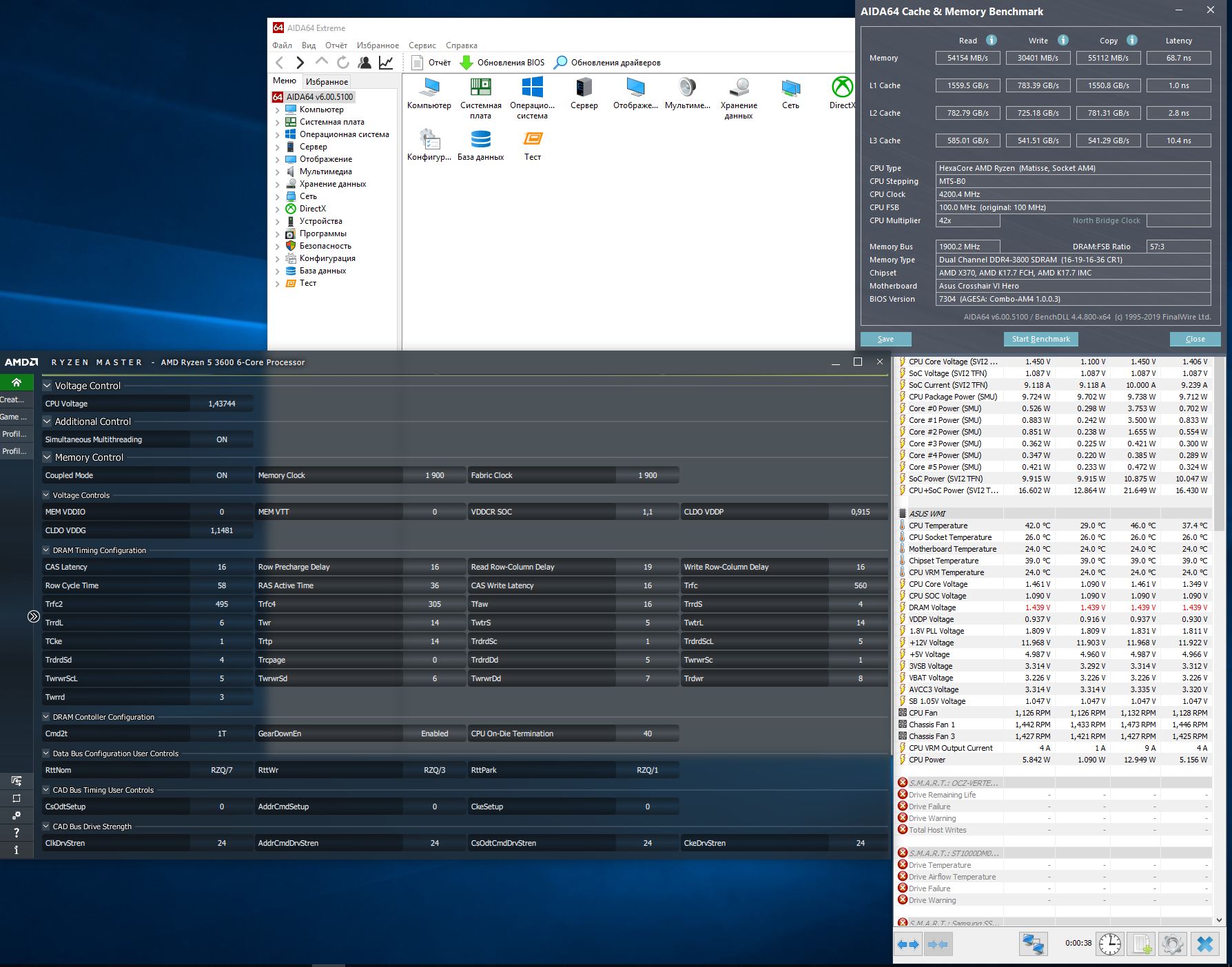Expand the Компьютер tree node arrow

tap(278, 110)
